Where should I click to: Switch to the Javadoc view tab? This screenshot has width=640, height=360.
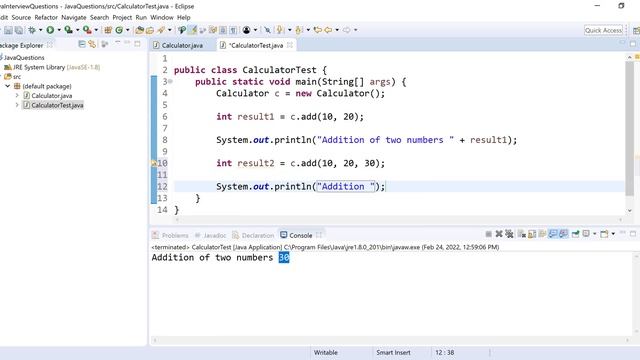click(211, 236)
